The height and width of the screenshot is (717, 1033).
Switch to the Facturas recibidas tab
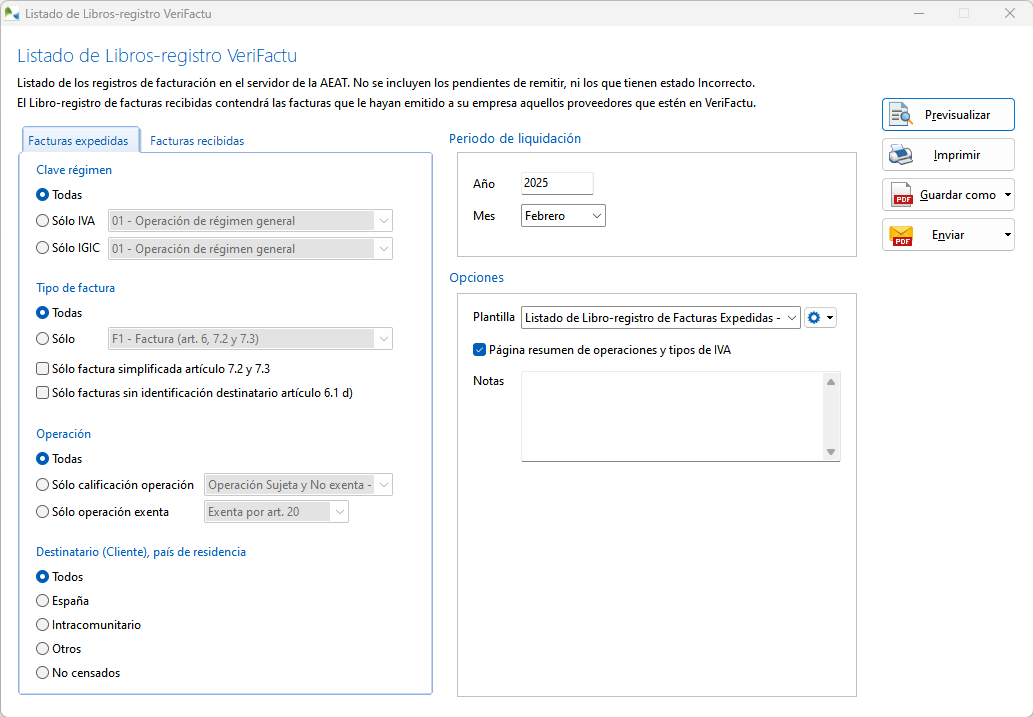(197, 141)
